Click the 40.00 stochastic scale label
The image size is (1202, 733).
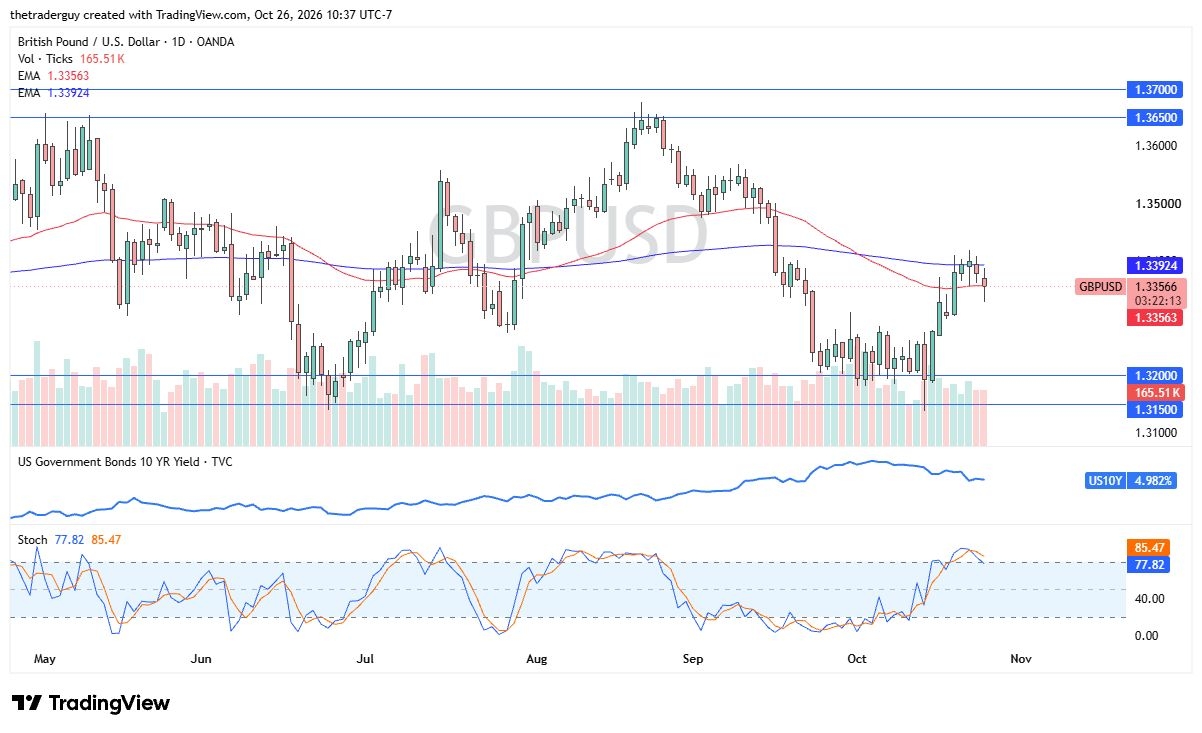[1149, 599]
